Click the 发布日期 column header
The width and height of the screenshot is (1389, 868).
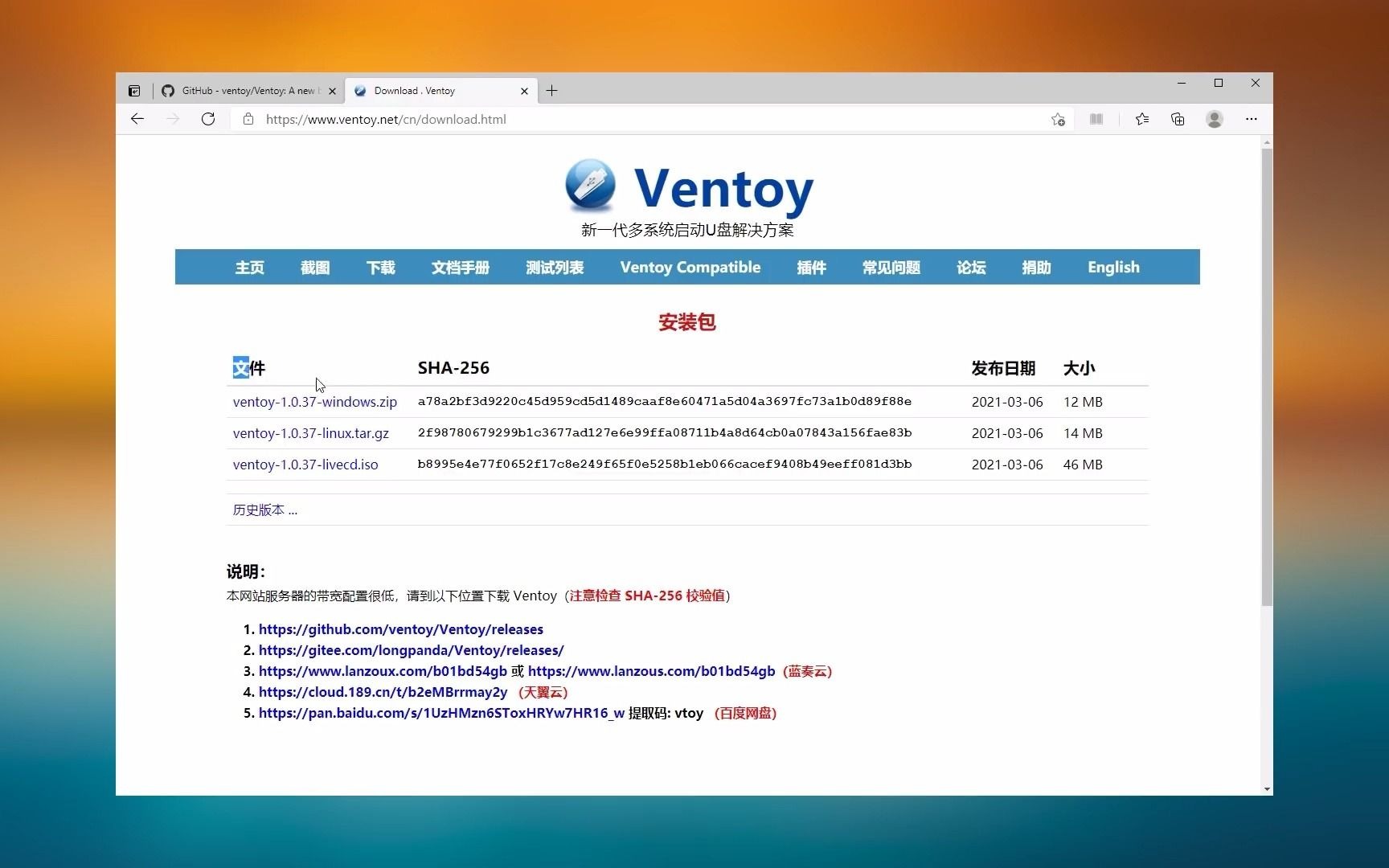1003,368
